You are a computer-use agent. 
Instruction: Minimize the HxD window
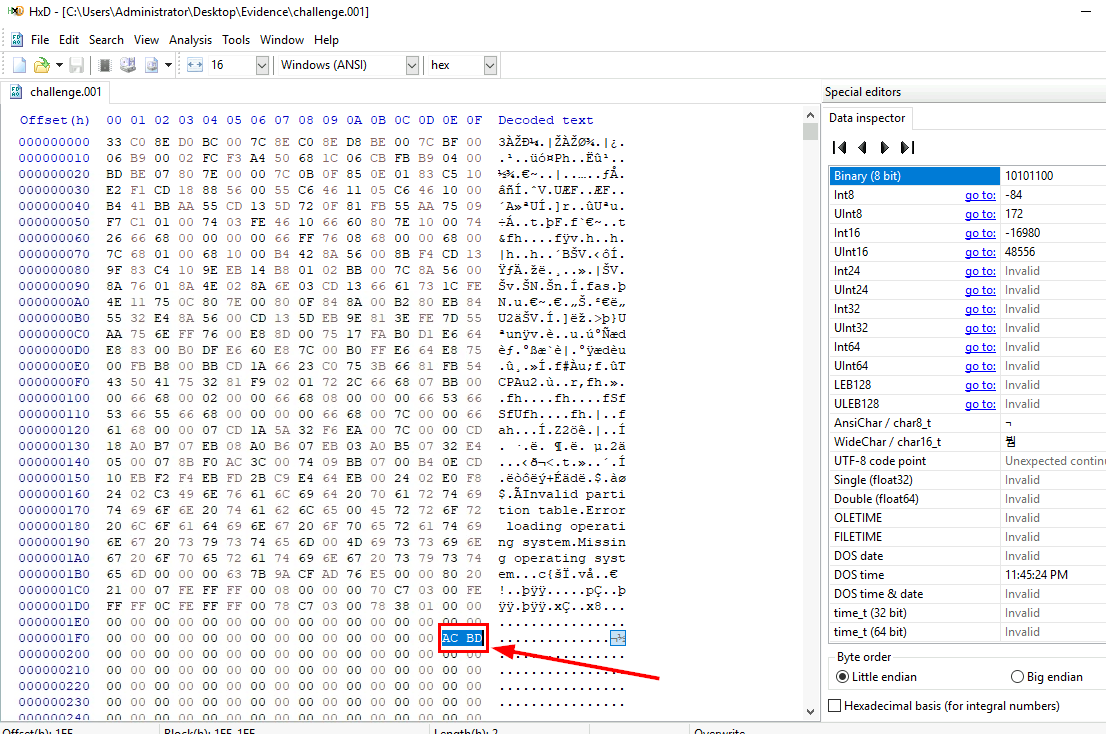coord(1086,12)
